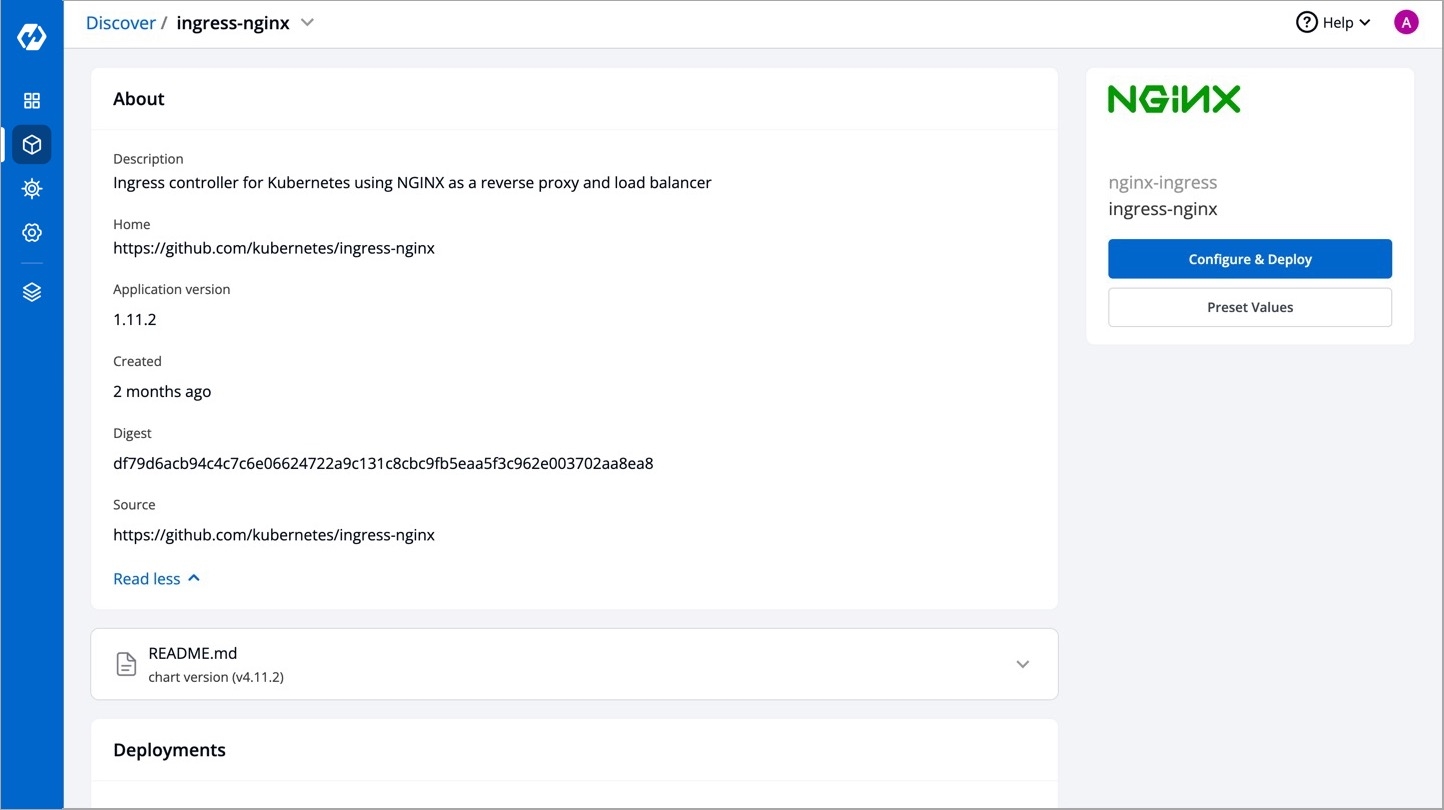Open the helm wheel icon in sidebar
The image size is (1444, 810).
pyautogui.click(x=32, y=189)
